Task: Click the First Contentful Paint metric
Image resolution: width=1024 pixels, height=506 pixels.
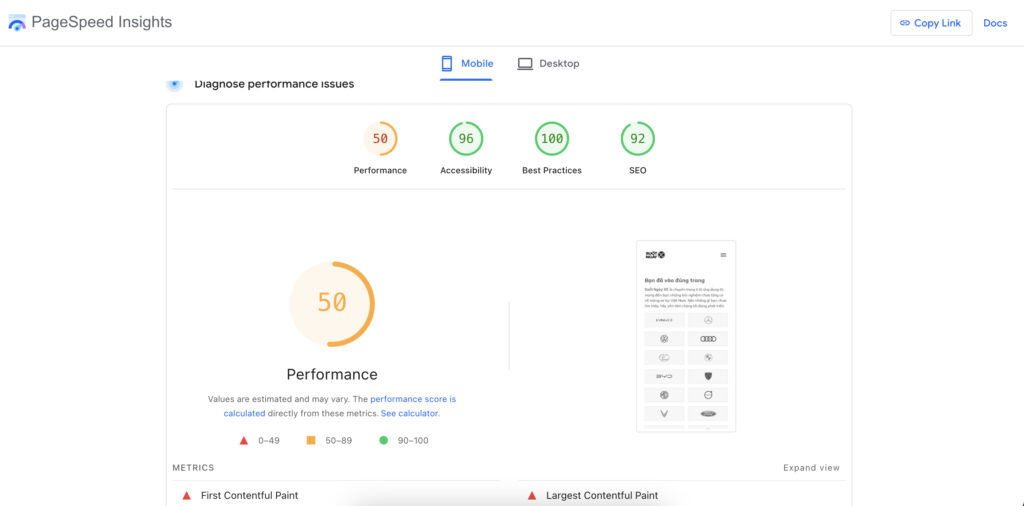Action: pyautogui.click(x=249, y=496)
